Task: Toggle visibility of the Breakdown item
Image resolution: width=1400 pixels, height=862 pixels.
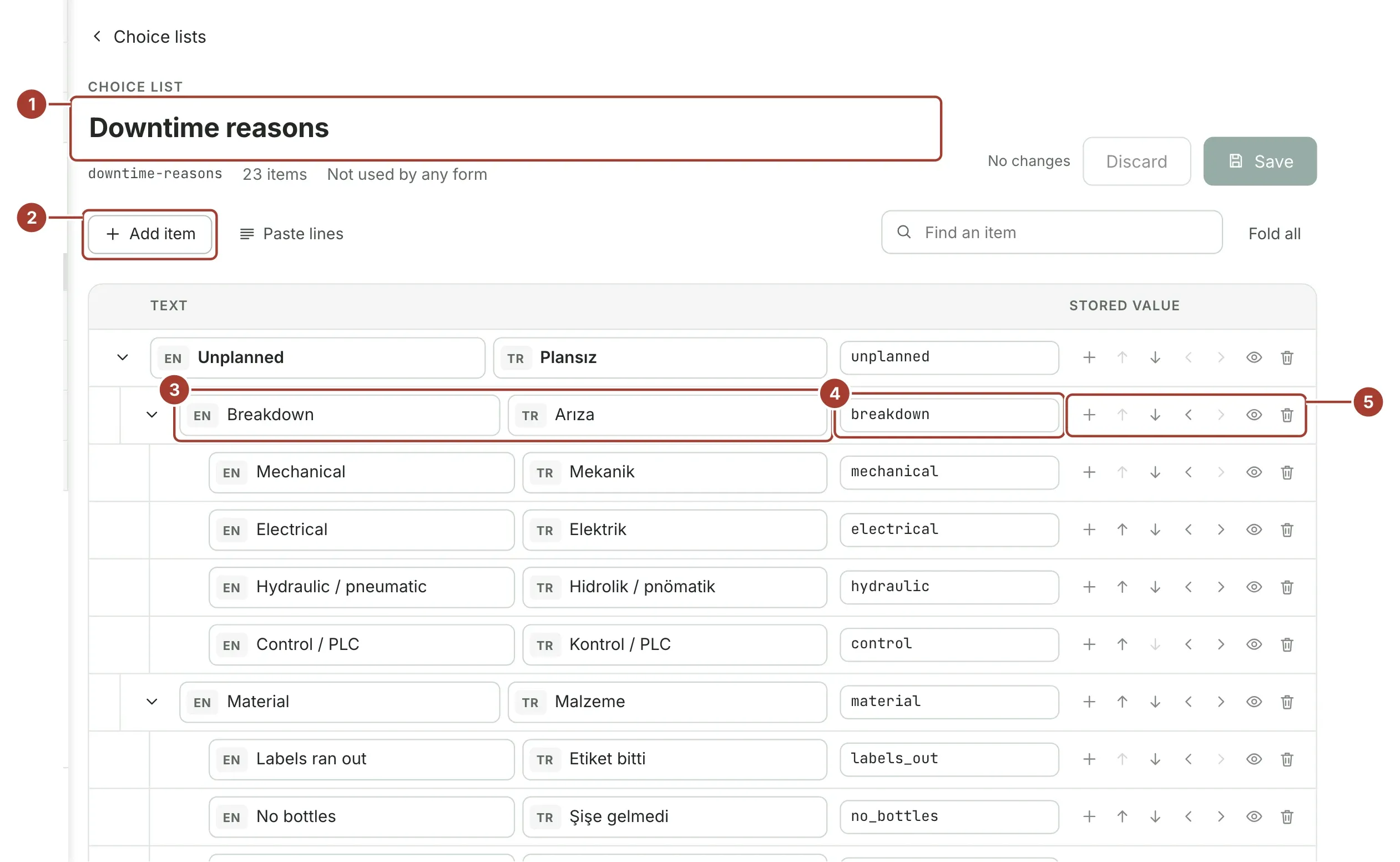Action: pos(1254,415)
